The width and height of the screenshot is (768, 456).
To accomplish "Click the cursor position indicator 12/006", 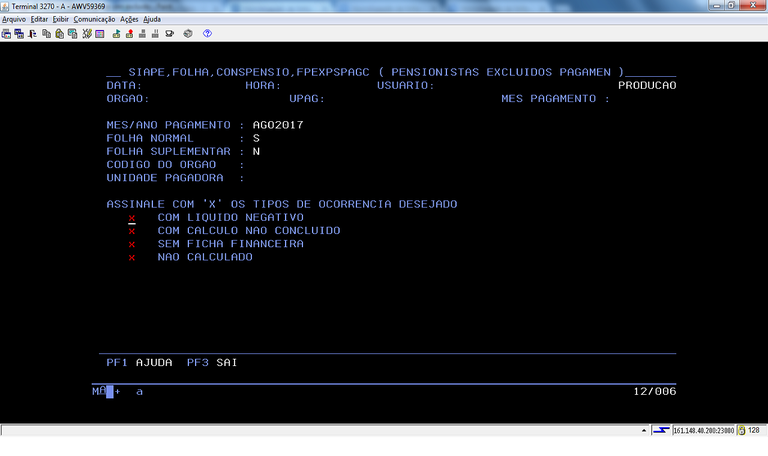I will pyautogui.click(x=654, y=391).
